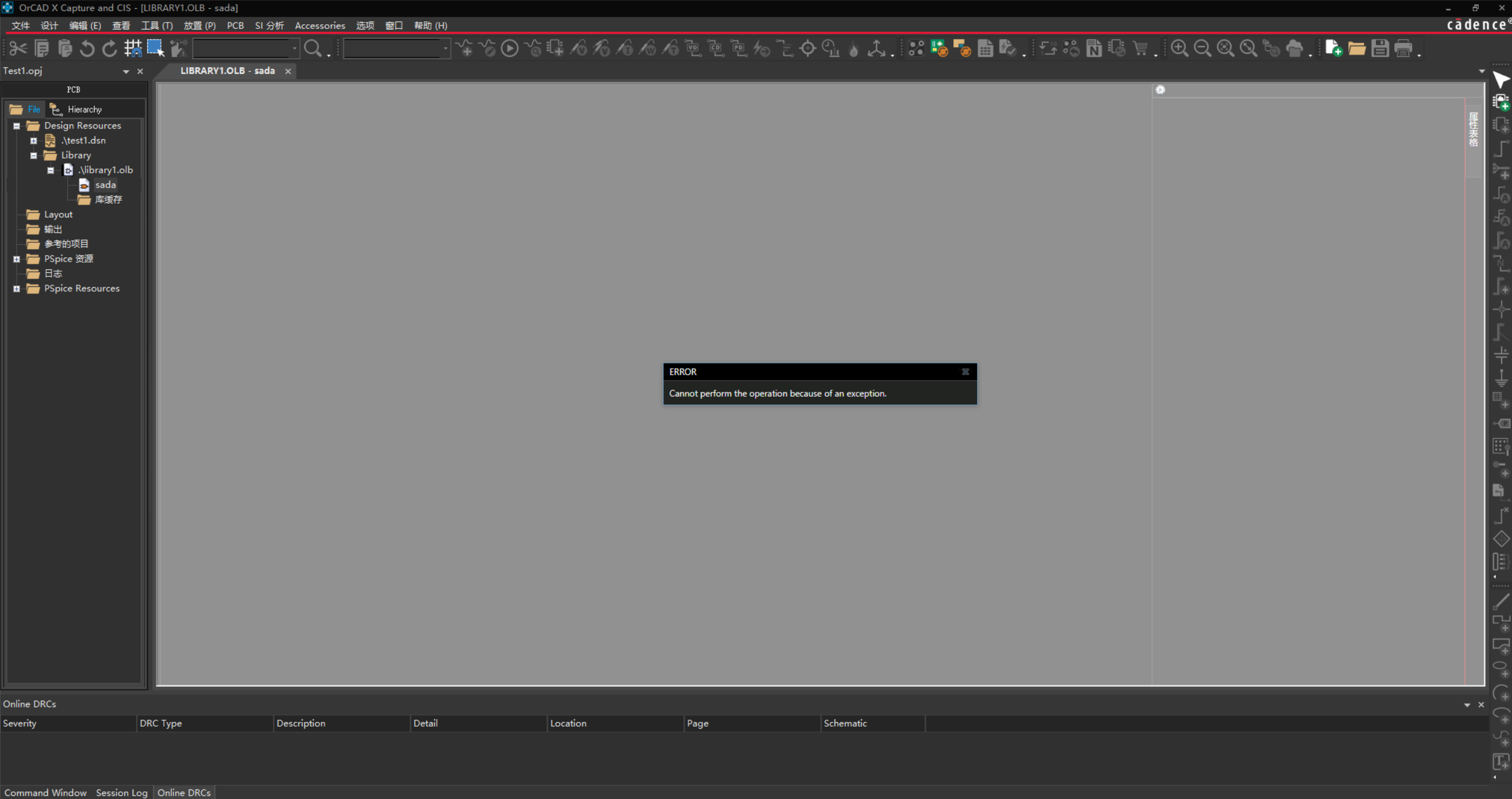The height and width of the screenshot is (799, 1512).
Task: Open the simulation profile combo box
Action: (396, 49)
